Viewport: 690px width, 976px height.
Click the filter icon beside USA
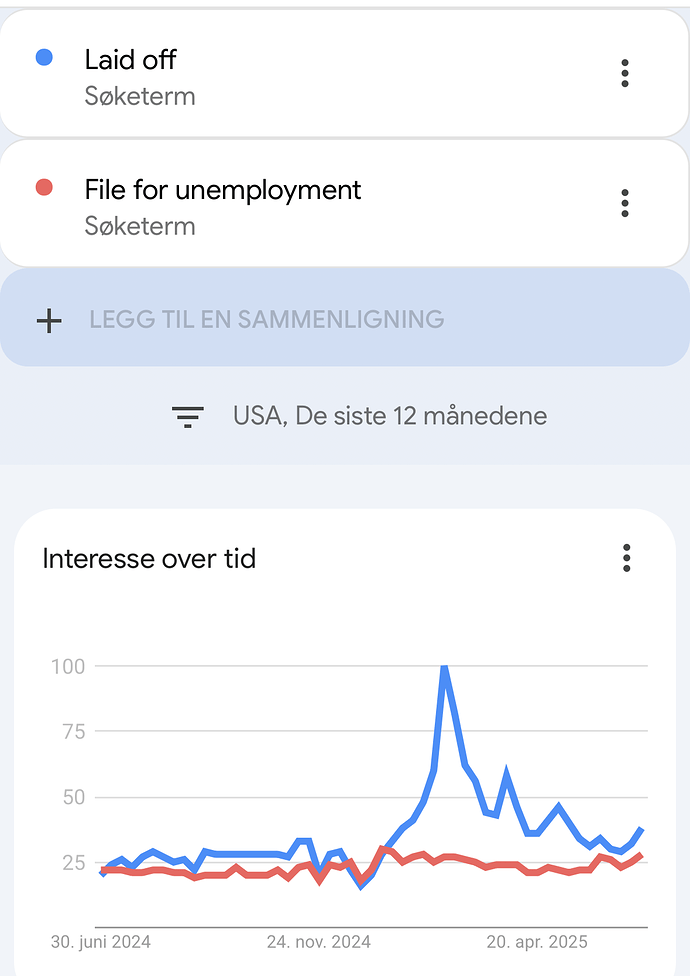coord(188,416)
